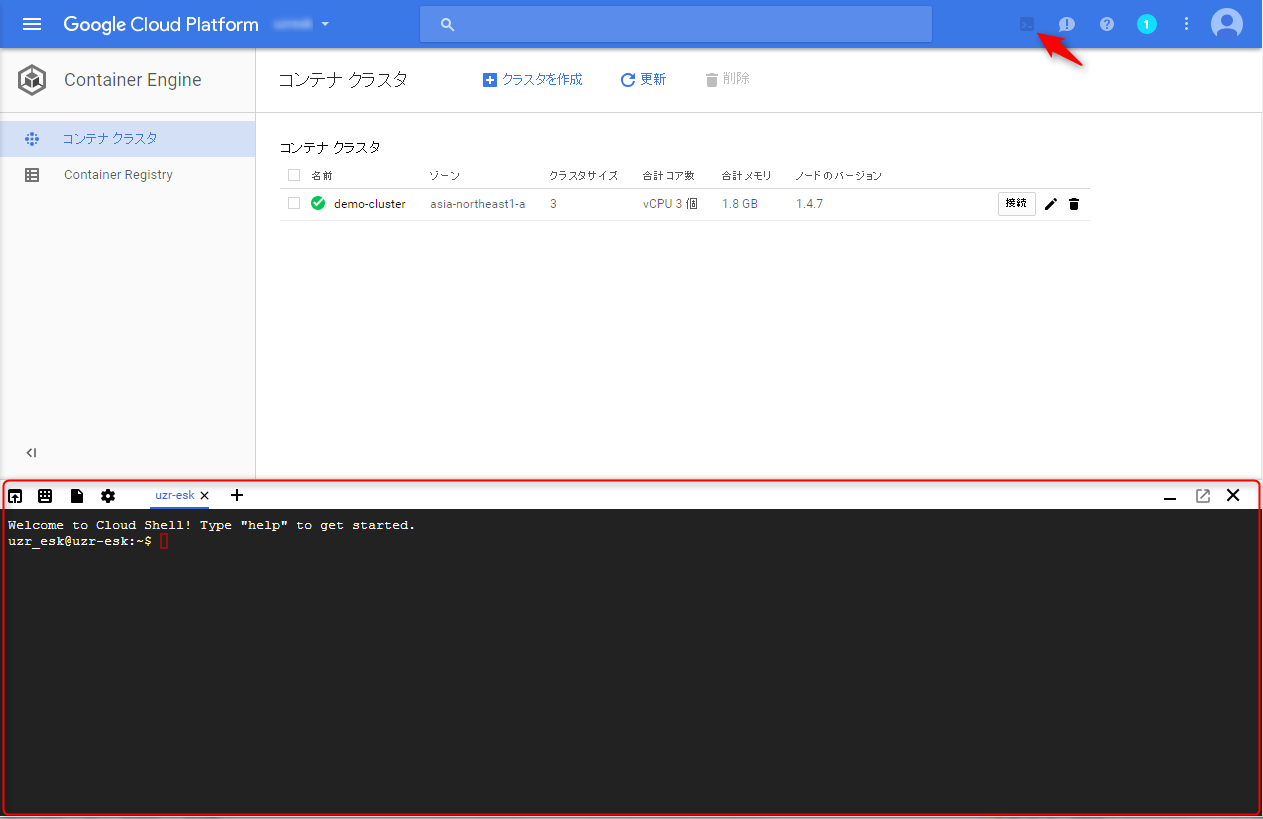The width and height of the screenshot is (1263, 819).
Task: Open the three-dot more options menu
Action: [1187, 24]
